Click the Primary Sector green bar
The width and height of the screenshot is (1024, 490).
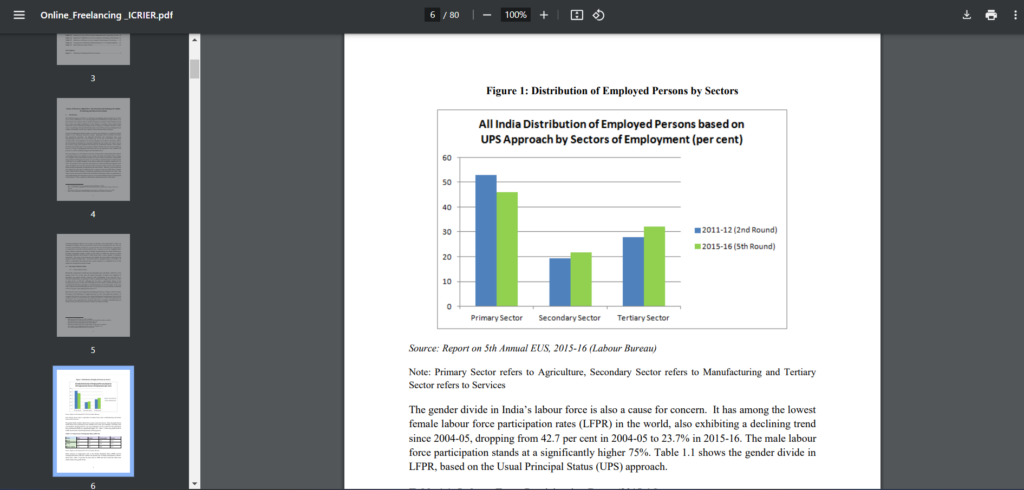click(x=507, y=249)
